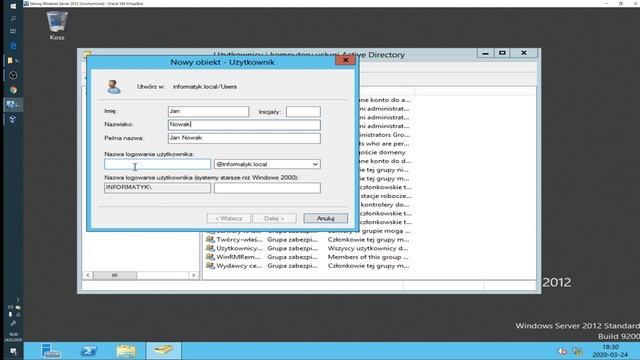Click right arrow of tree pane scrollbar

[193, 276]
